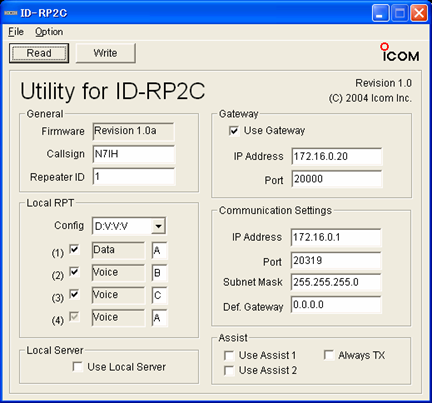Viewport: 432px width, 403px height.
Task: Click the letter field B in row (2)
Action: [159, 273]
